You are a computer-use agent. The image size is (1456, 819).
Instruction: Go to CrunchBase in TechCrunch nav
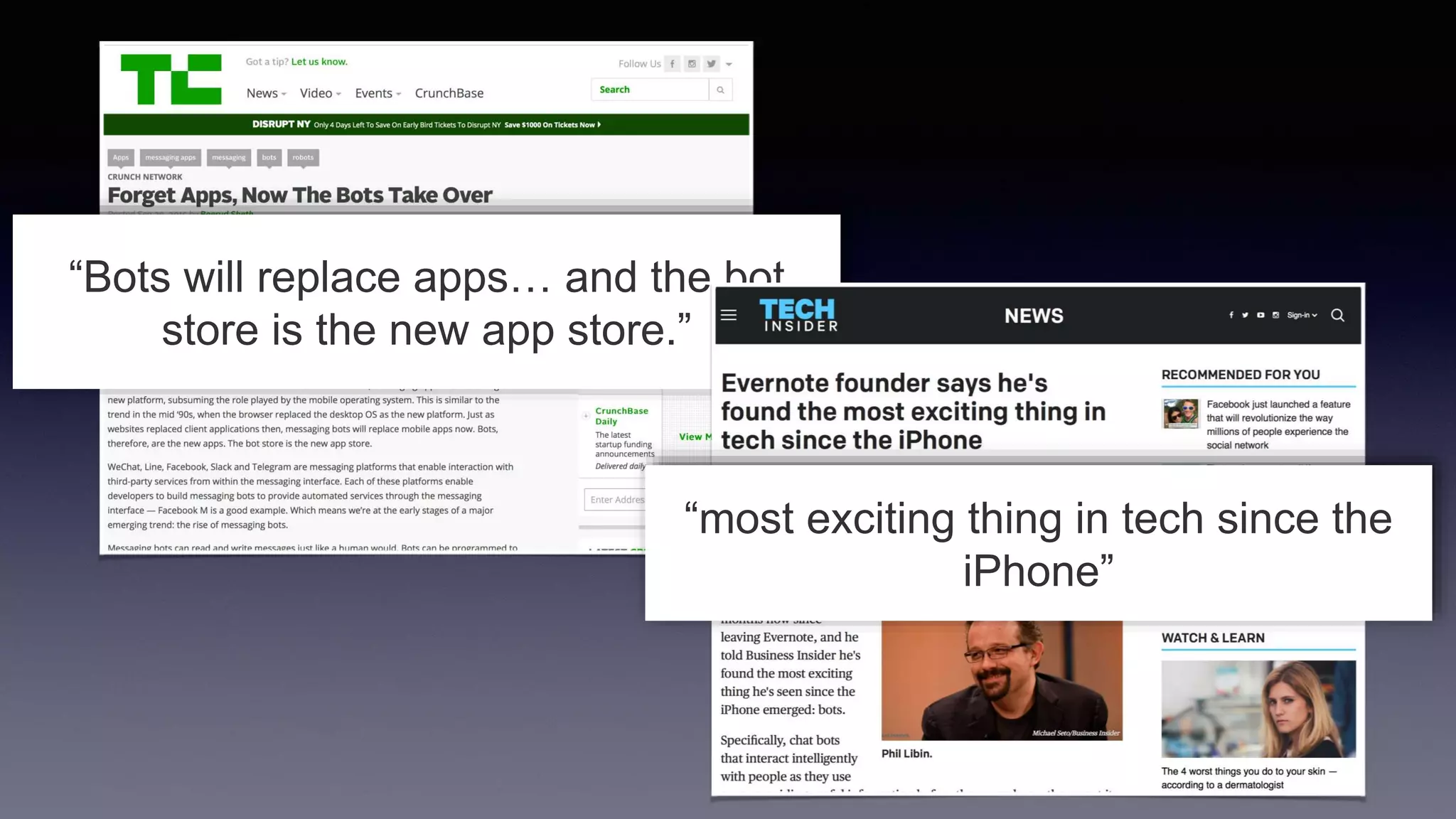coord(449,93)
